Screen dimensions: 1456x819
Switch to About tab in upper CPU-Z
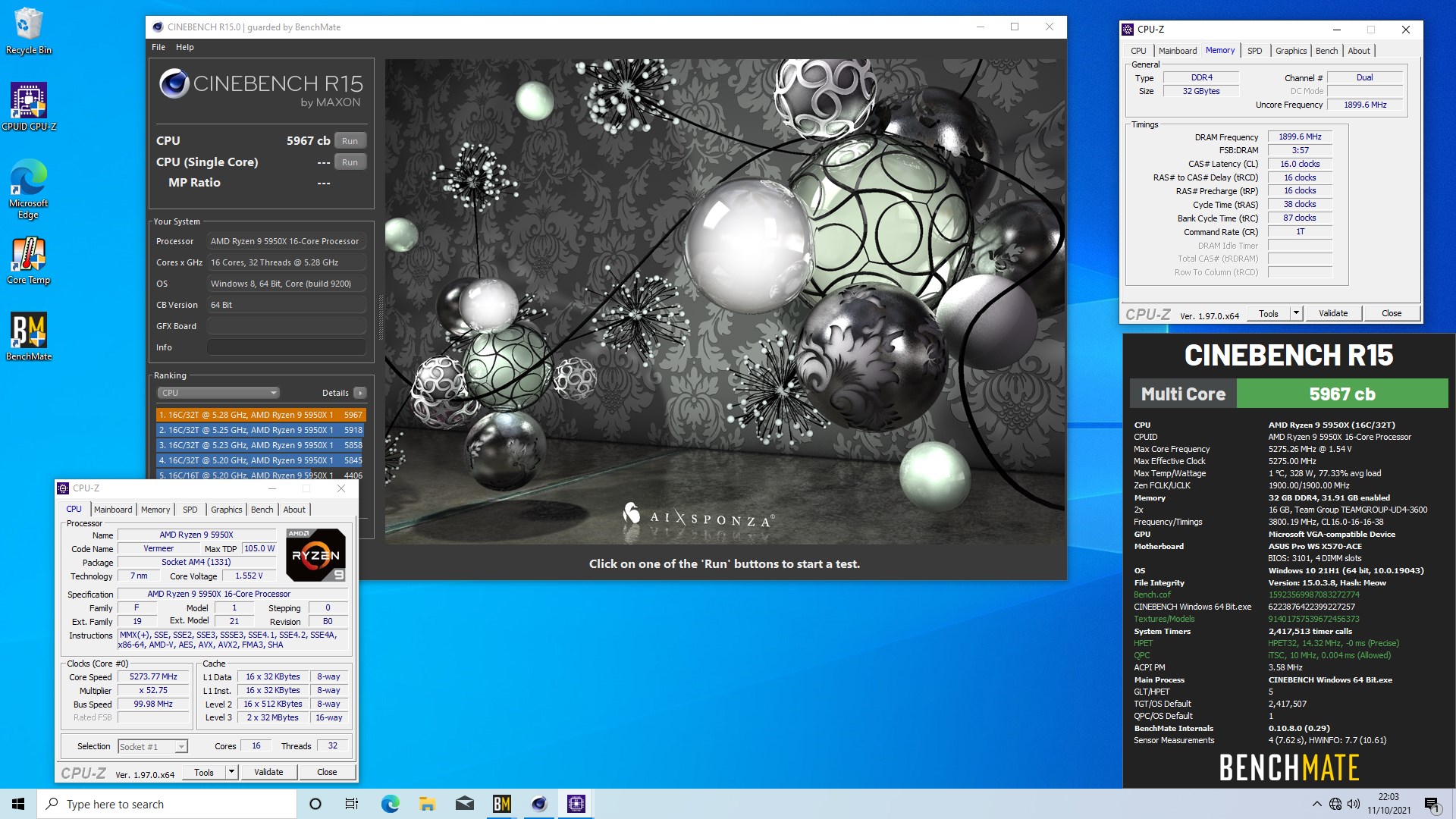[1359, 51]
